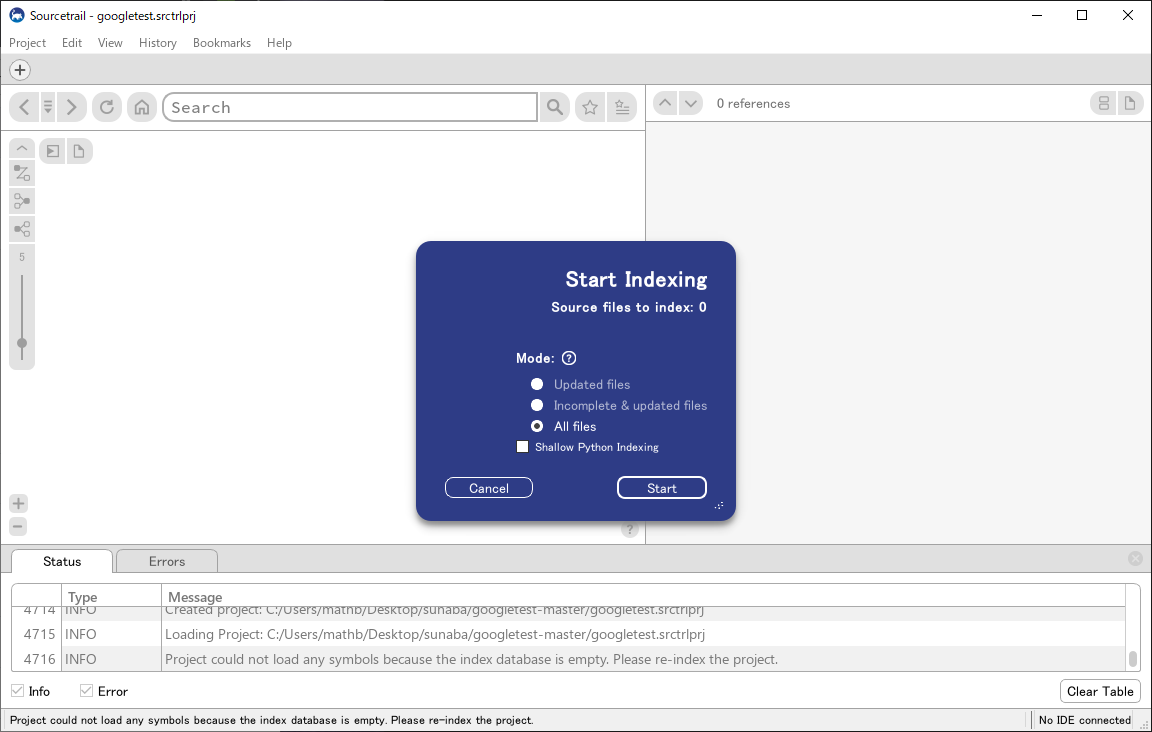Switch to the Errors tab
The height and width of the screenshot is (732, 1152).
(167, 561)
